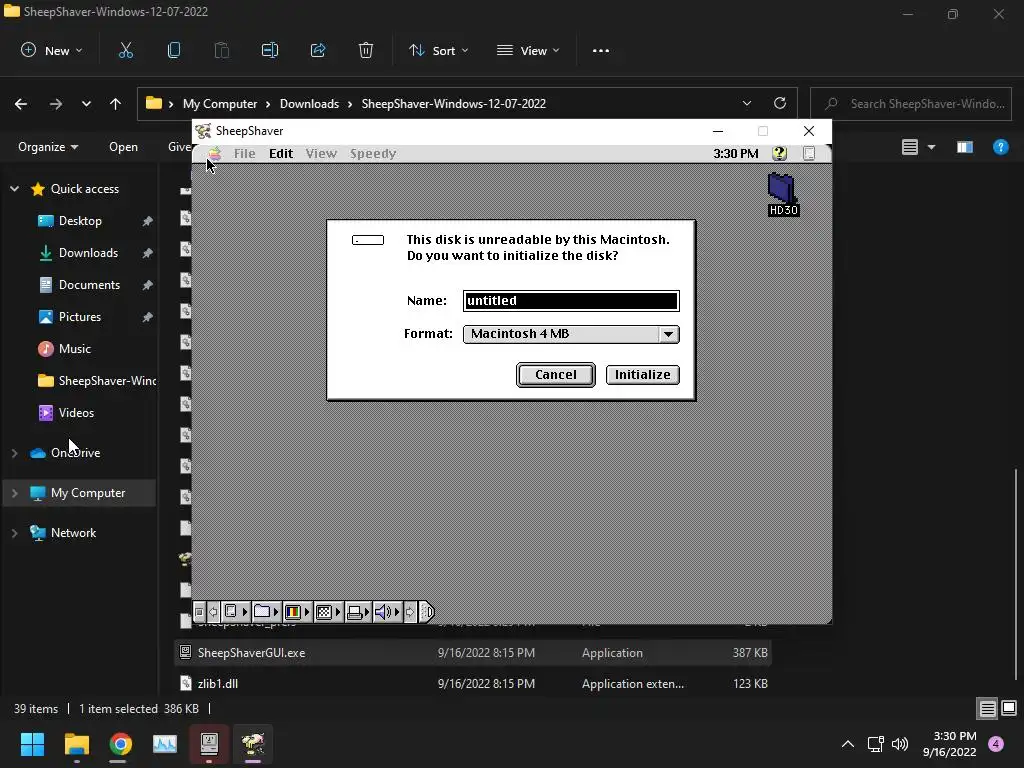Image resolution: width=1024 pixels, height=768 pixels.
Task: Select the HD30 disk icon on desktop
Action: coord(782,194)
